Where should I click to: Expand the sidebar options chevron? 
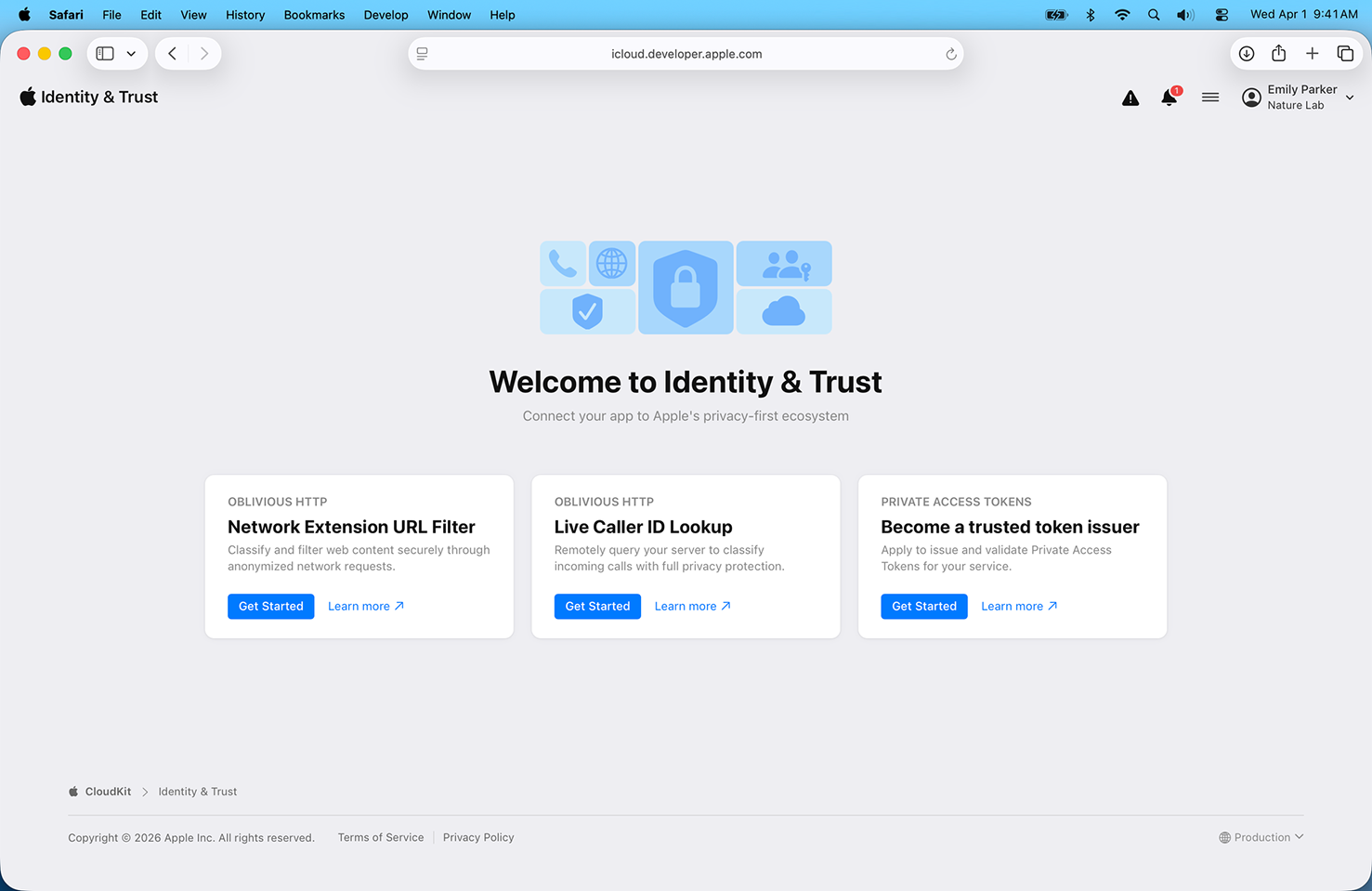pos(131,54)
